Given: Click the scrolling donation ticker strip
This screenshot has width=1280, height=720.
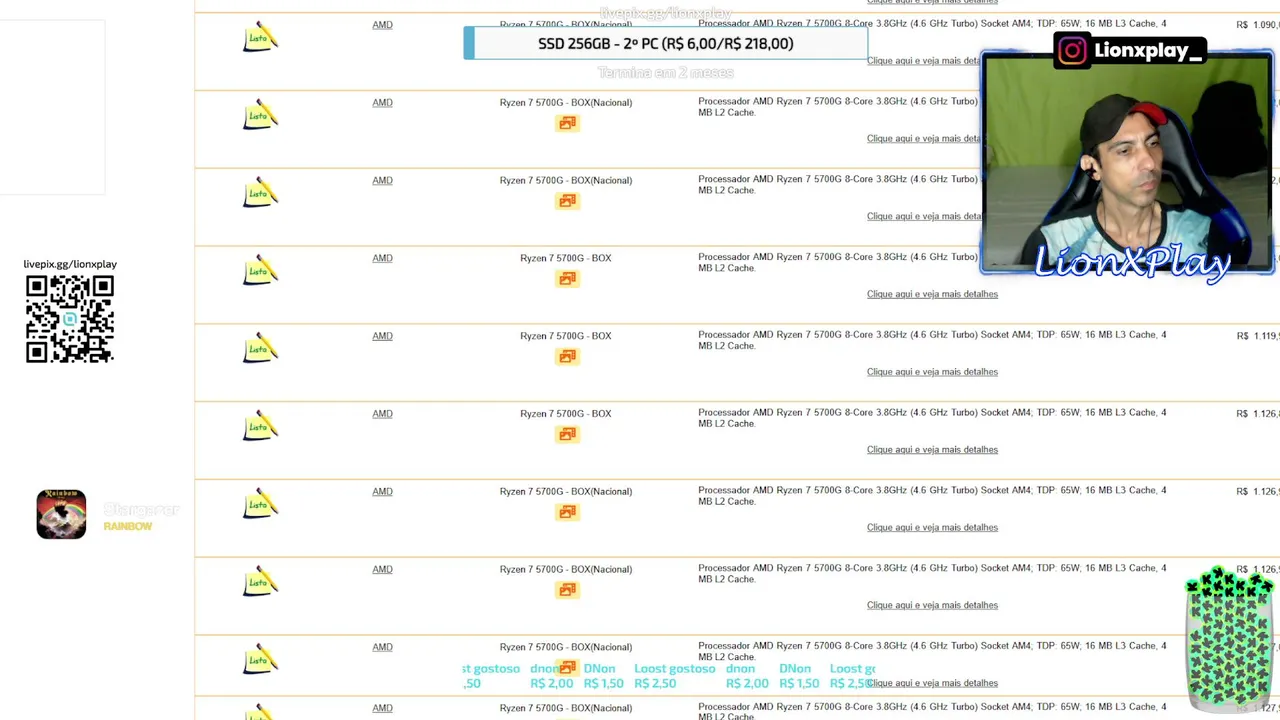Looking at the screenshot, I should point(668,676).
